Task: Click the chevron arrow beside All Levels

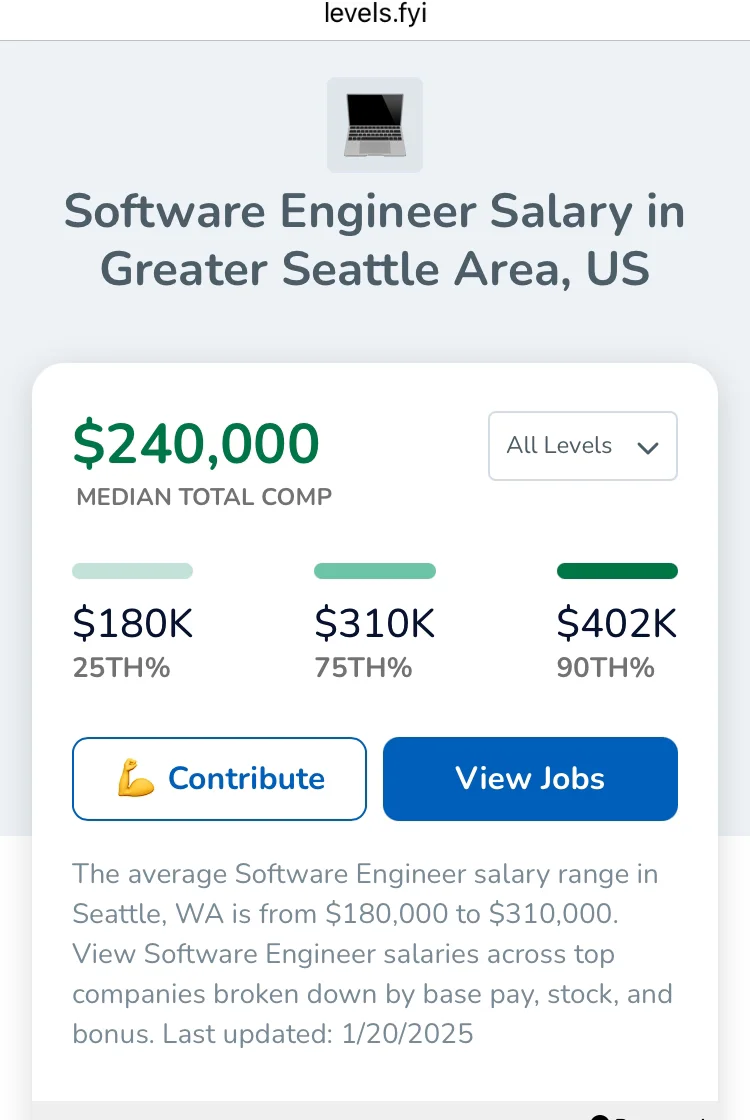Action: tap(648, 448)
